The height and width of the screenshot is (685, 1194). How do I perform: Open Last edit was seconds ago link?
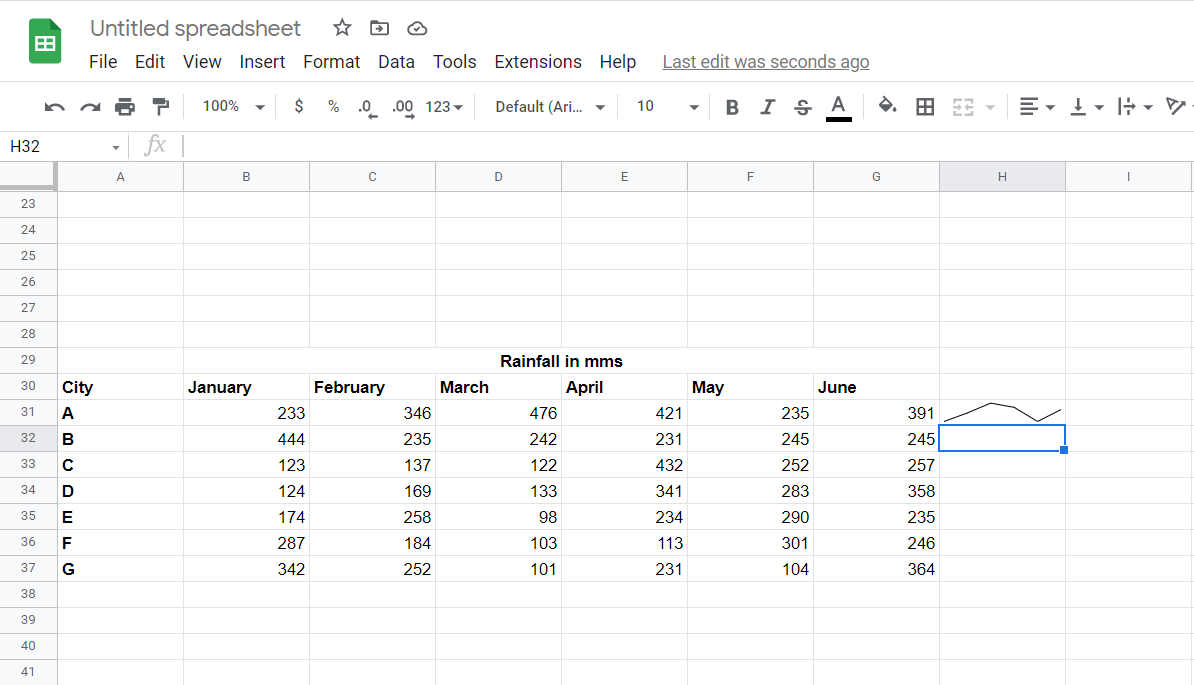[765, 62]
